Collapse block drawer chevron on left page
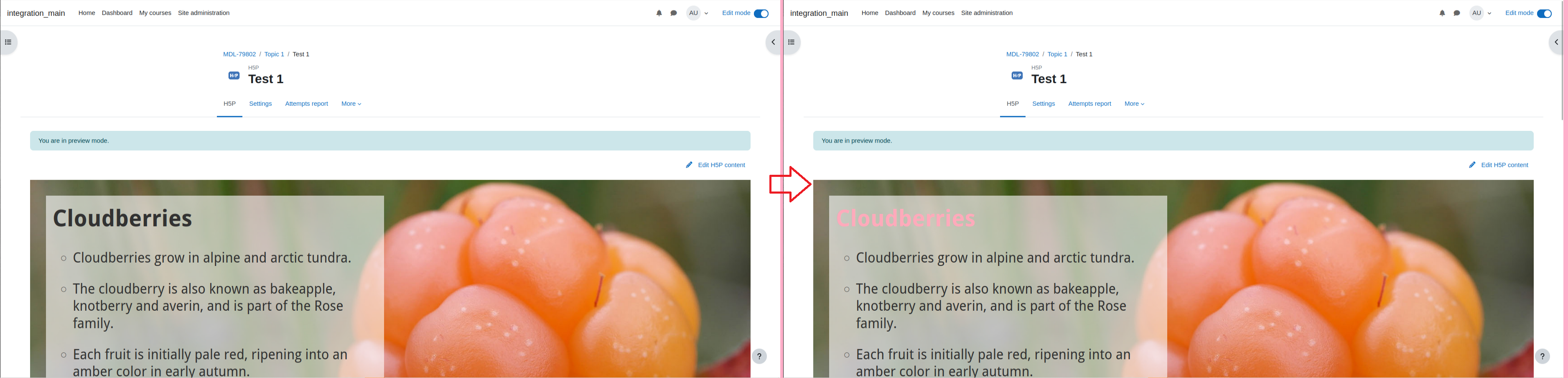This screenshot has width=1568, height=378. point(773,42)
